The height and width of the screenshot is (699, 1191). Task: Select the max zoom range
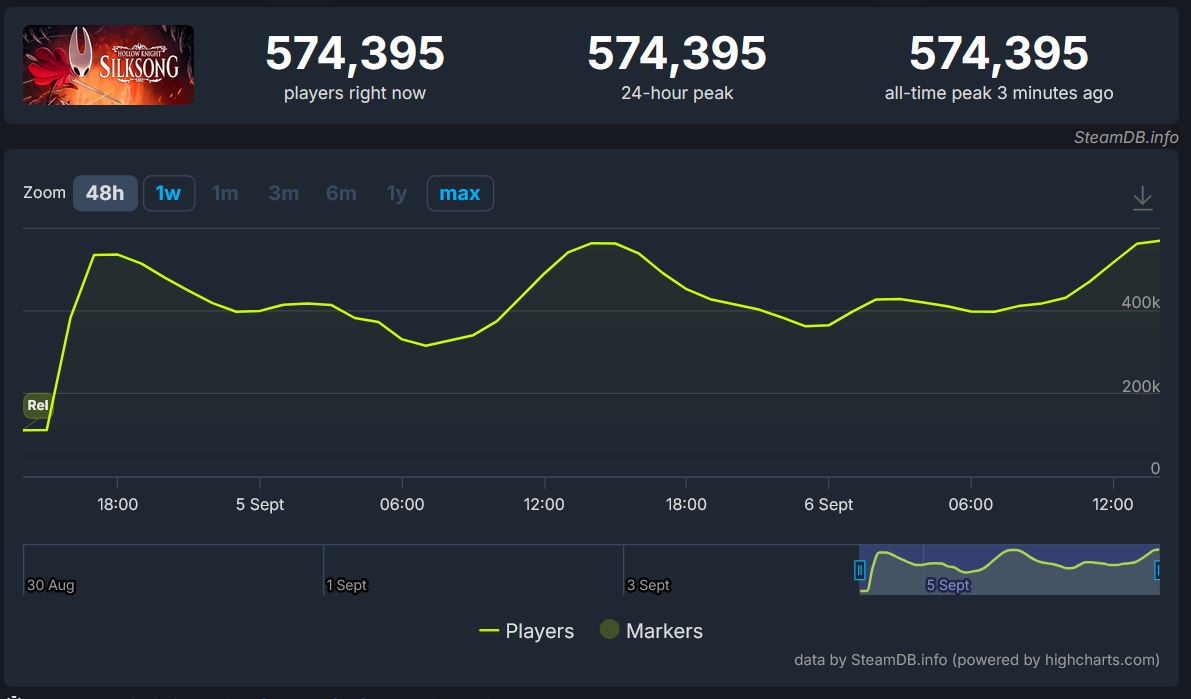[x=460, y=193]
